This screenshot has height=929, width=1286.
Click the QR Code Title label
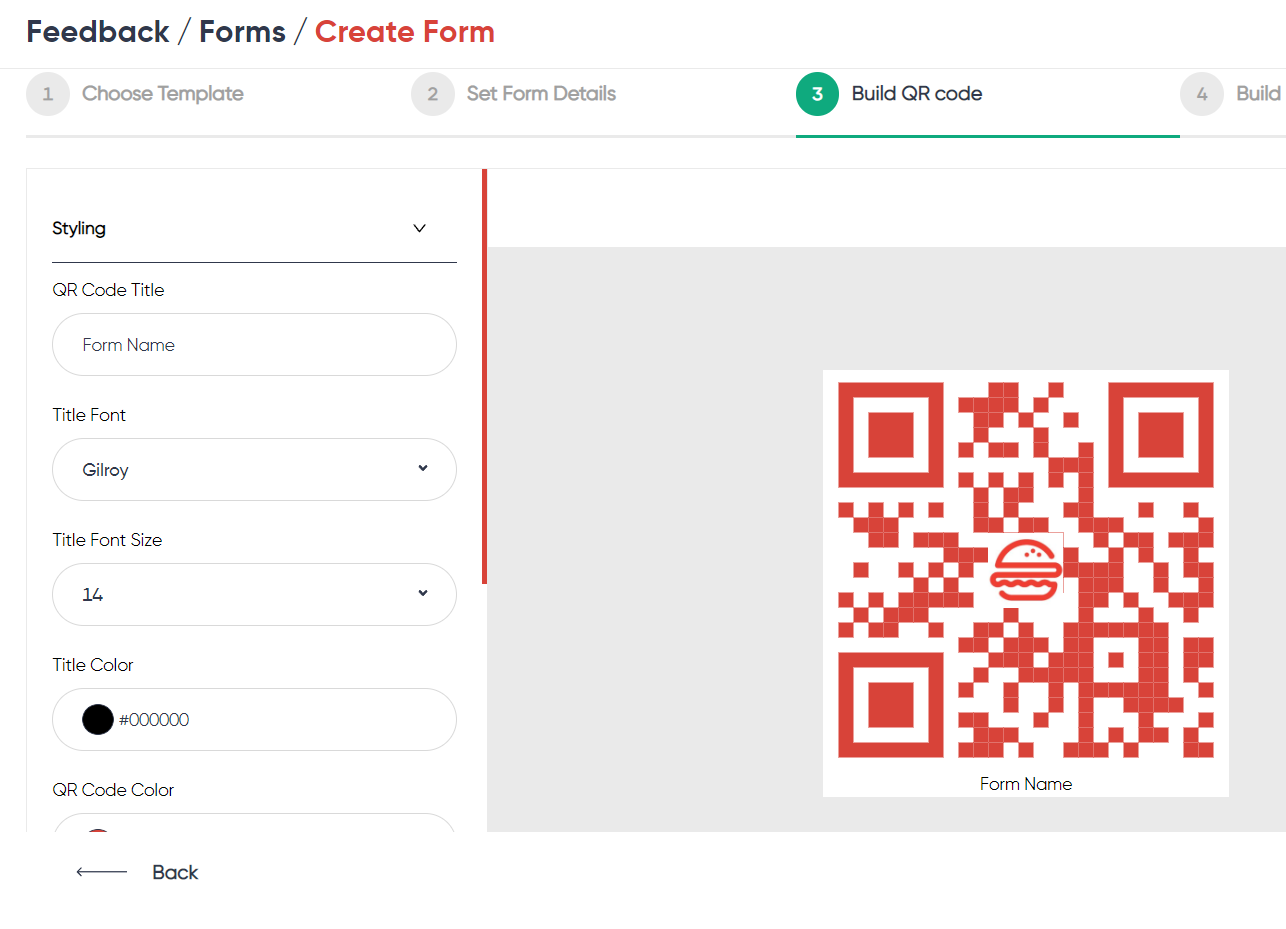coord(108,290)
